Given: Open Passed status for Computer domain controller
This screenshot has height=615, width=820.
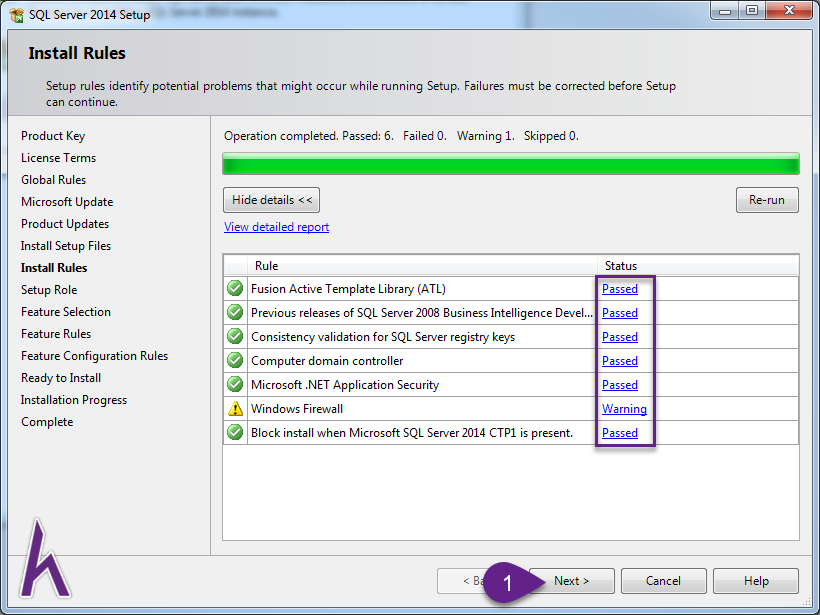Looking at the screenshot, I should click(620, 361).
